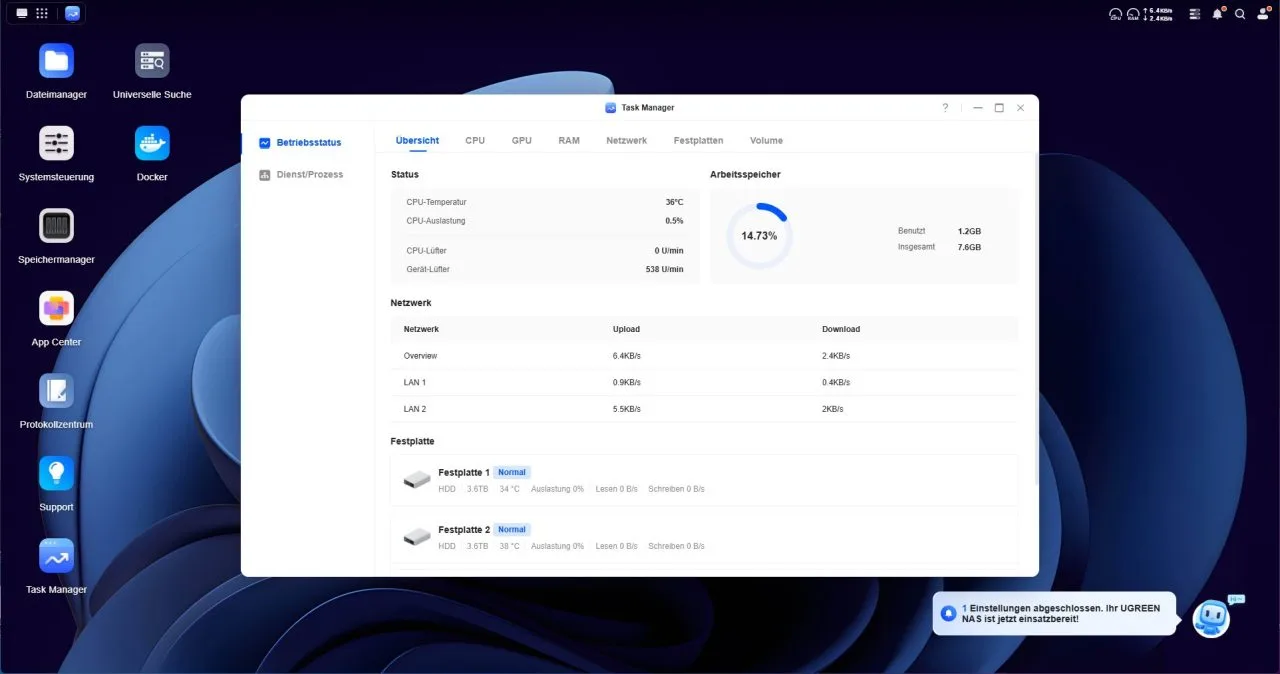
Task: Click the LAN 2 network row
Action: pyautogui.click(x=704, y=409)
